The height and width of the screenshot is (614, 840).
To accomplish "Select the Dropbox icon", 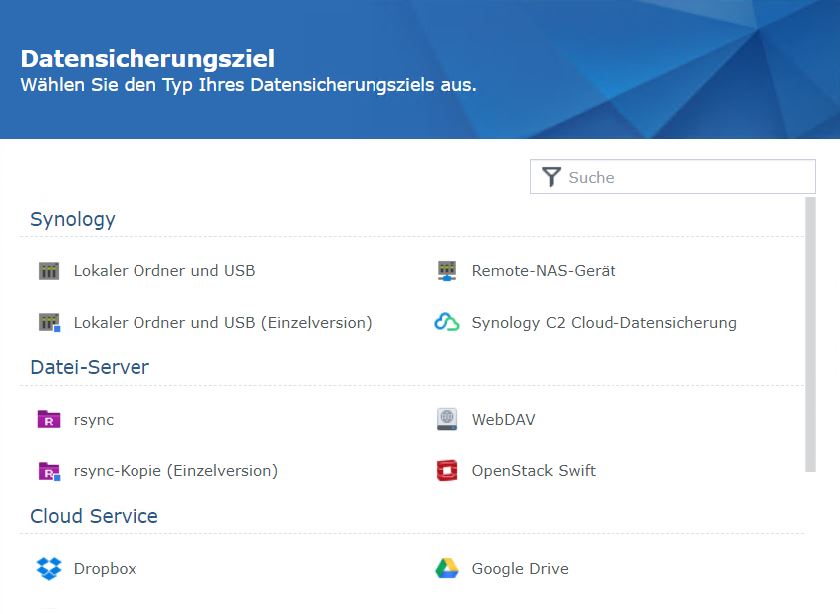I will coord(47,568).
